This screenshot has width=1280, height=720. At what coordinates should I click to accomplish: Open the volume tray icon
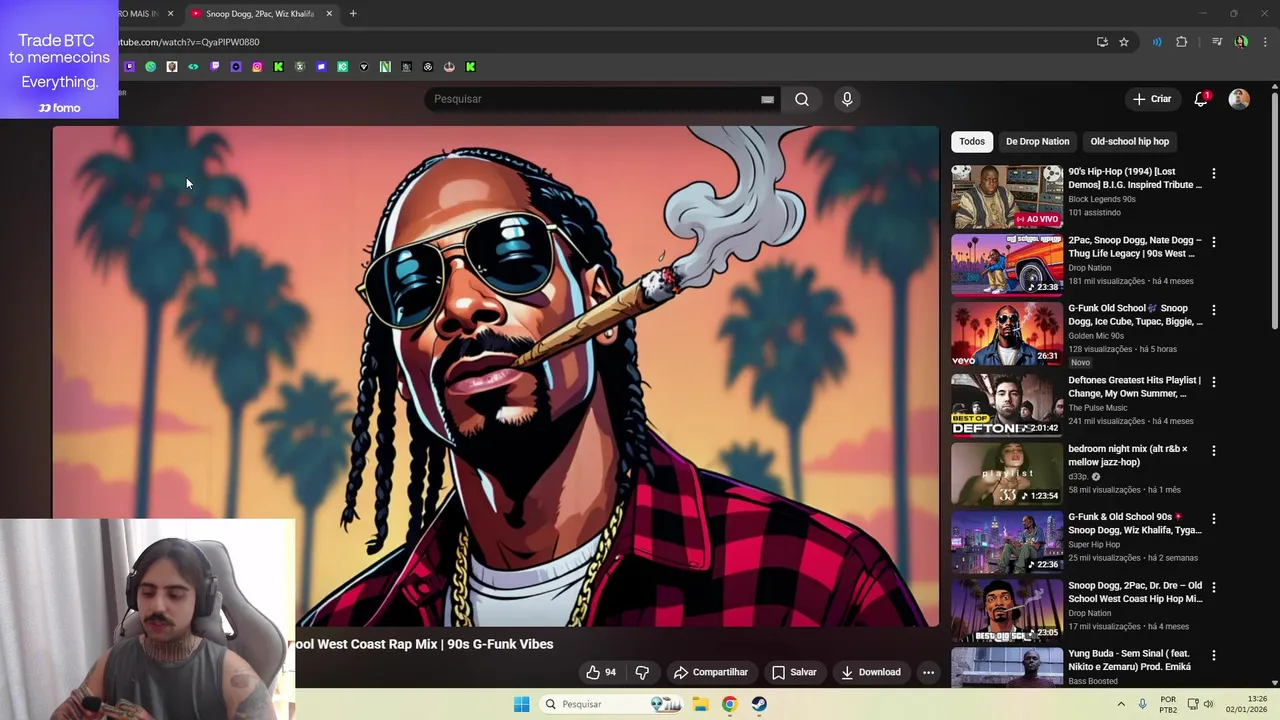[1208, 704]
